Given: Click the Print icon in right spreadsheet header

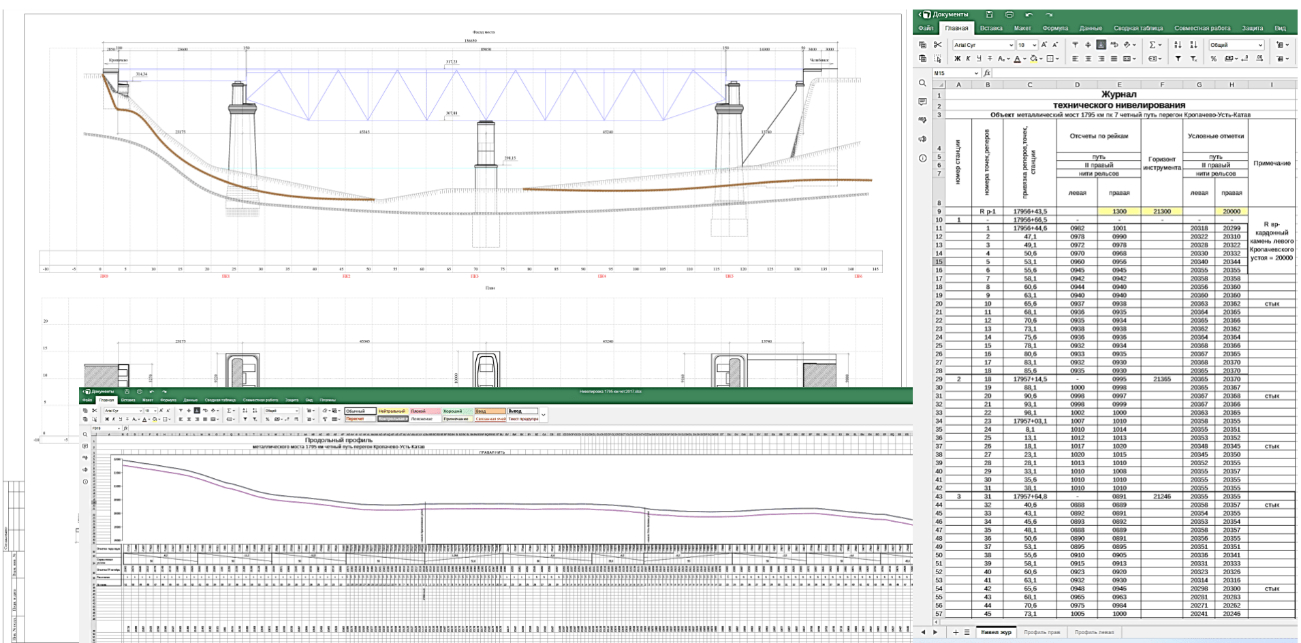Looking at the screenshot, I should point(1008,14).
